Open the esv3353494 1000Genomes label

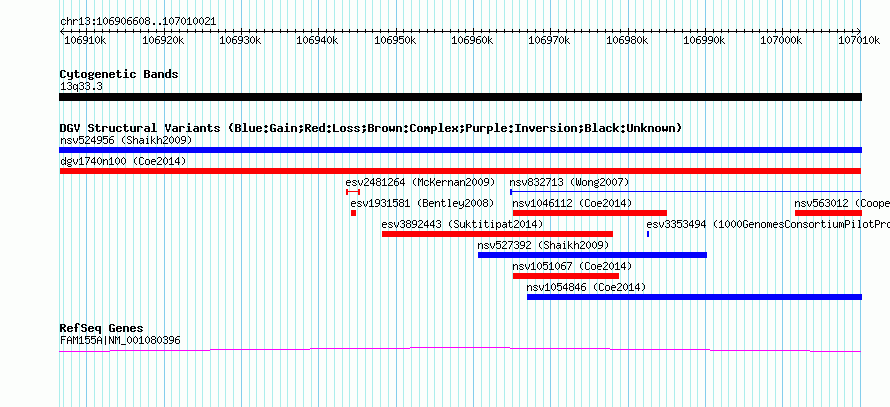tap(768, 224)
